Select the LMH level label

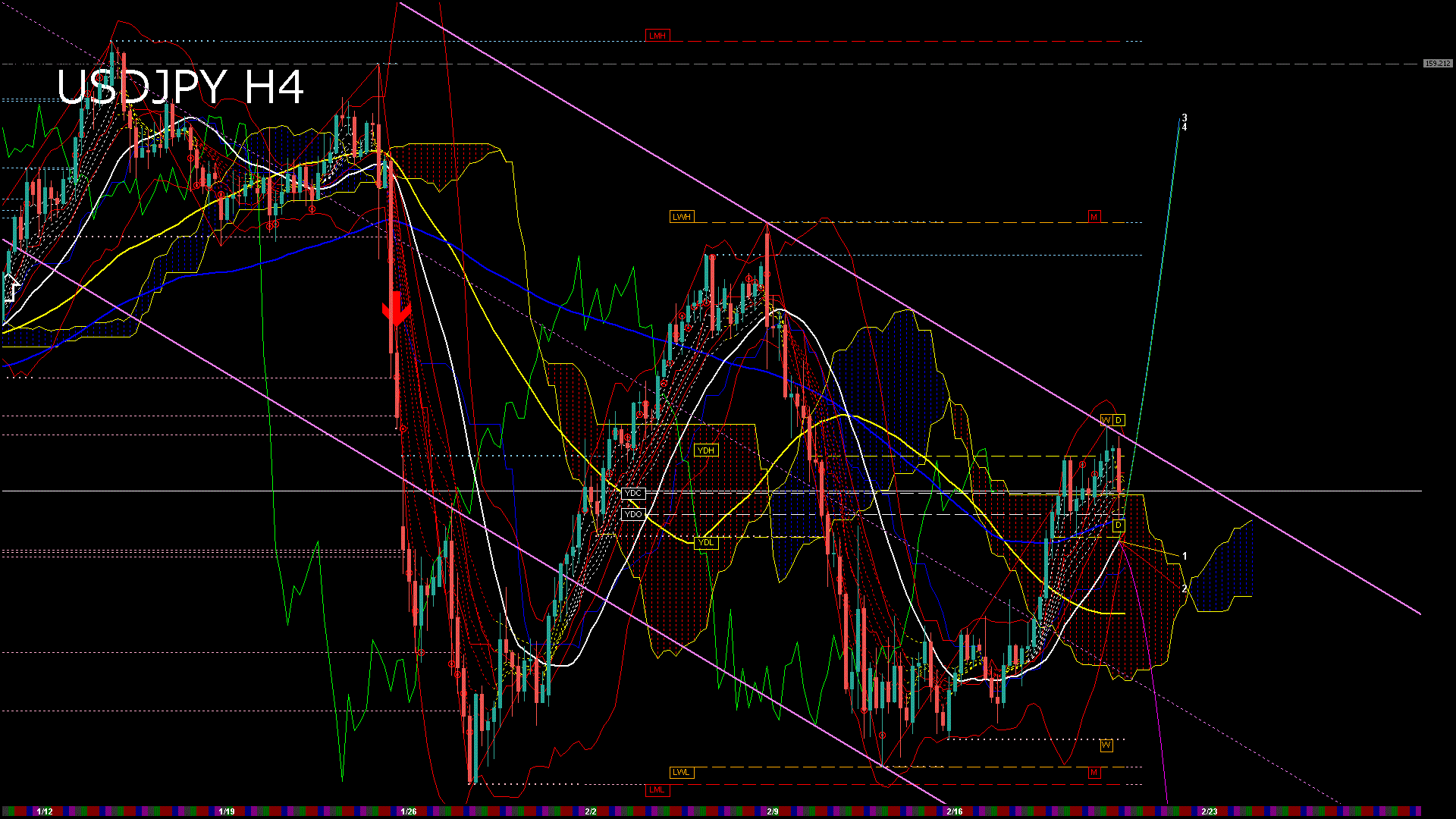[657, 36]
